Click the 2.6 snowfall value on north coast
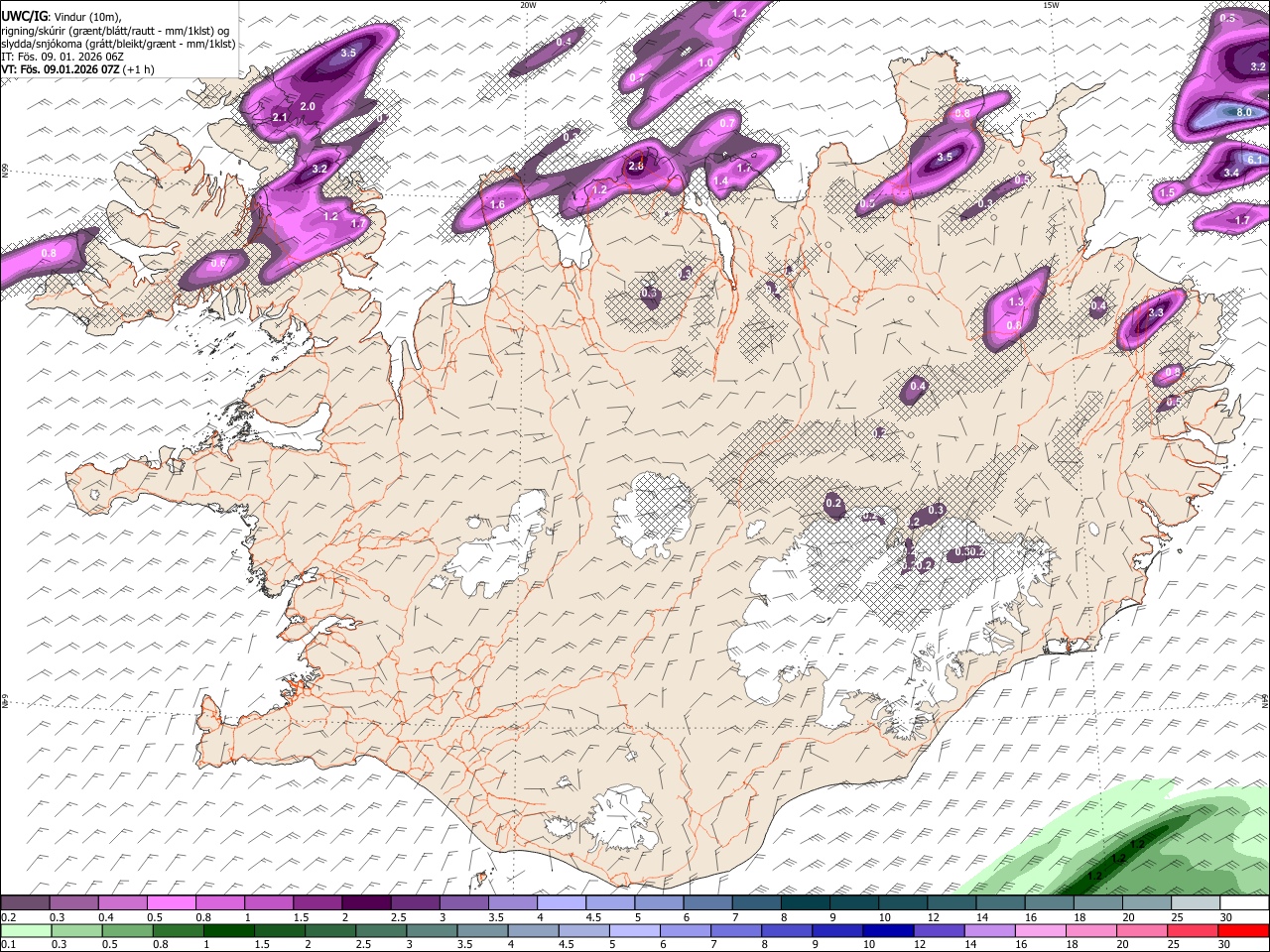The image size is (1270, 952). [636, 167]
